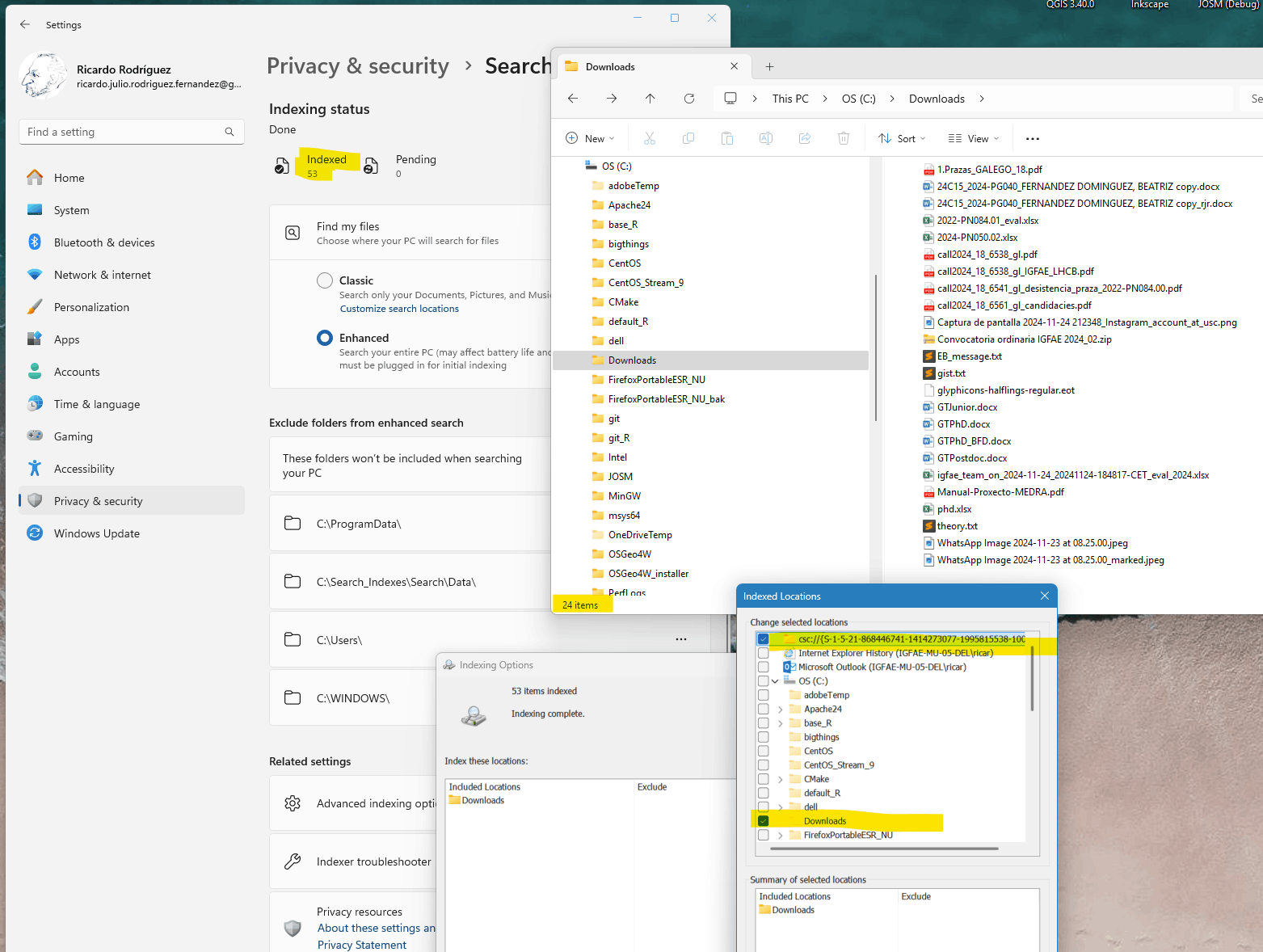Click the Paste toolbar icon
Screen dimensions: 1263x952
click(726, 138)
